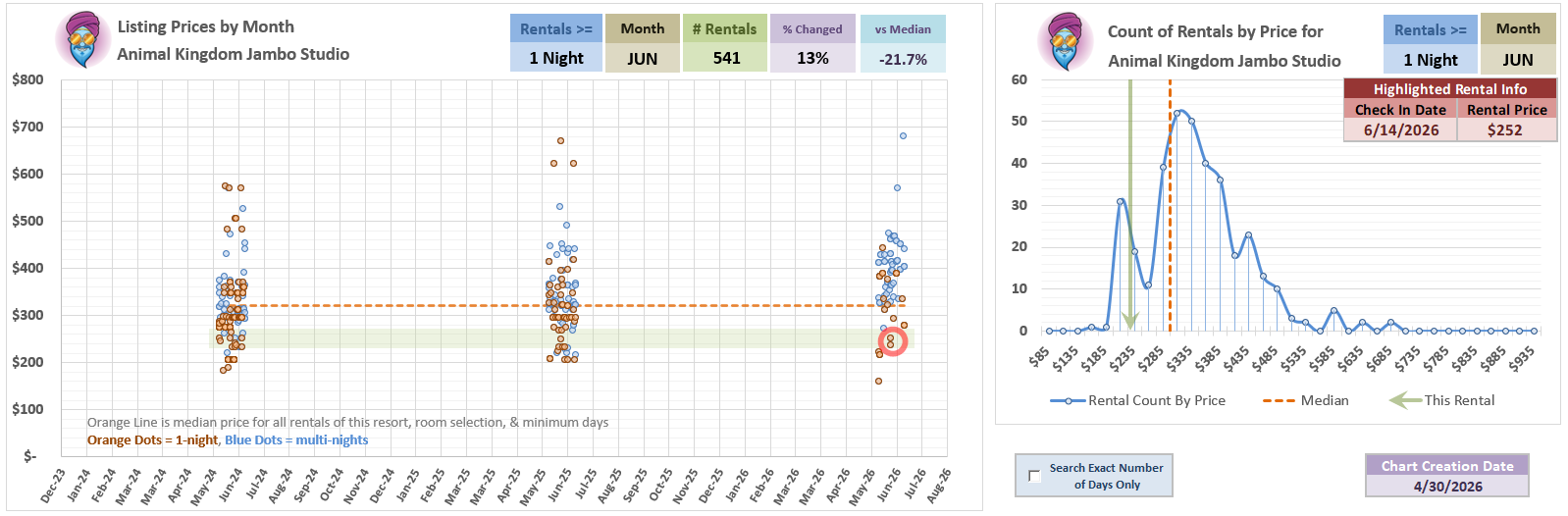The height and width of the screenshot is (516, 1568).
Task: Click the 13% changed value cell
Action: click(x=812, y=58)
